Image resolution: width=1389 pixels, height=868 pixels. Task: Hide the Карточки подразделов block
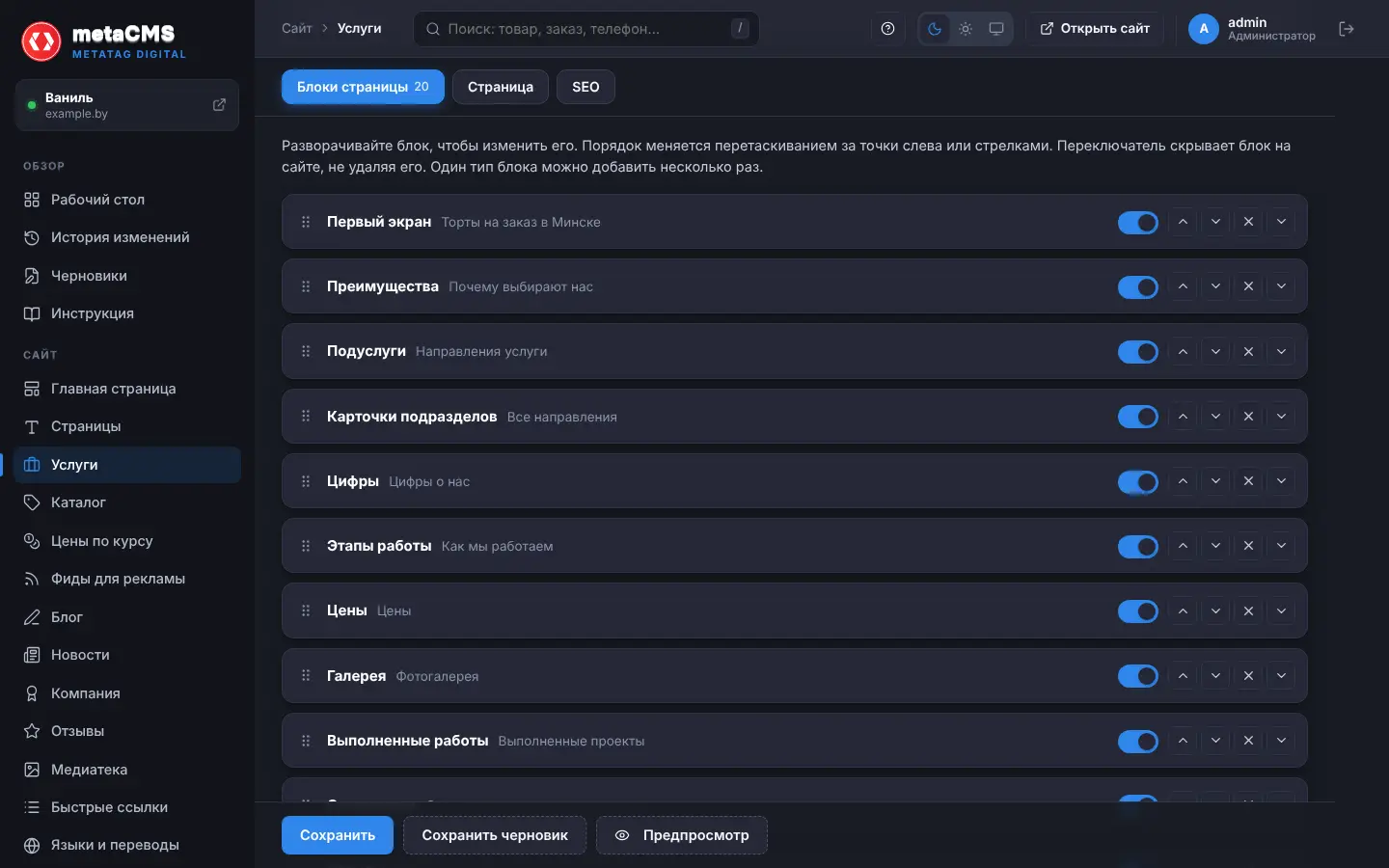(1138, 417)
